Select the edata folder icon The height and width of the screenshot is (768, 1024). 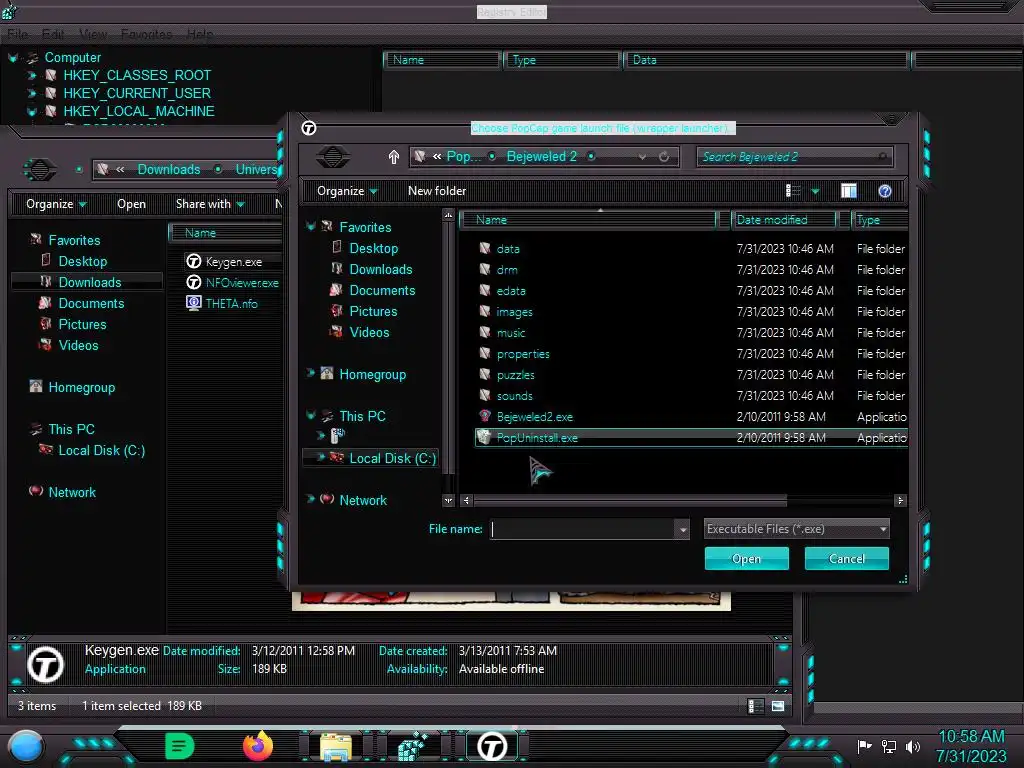coord(485,290)
